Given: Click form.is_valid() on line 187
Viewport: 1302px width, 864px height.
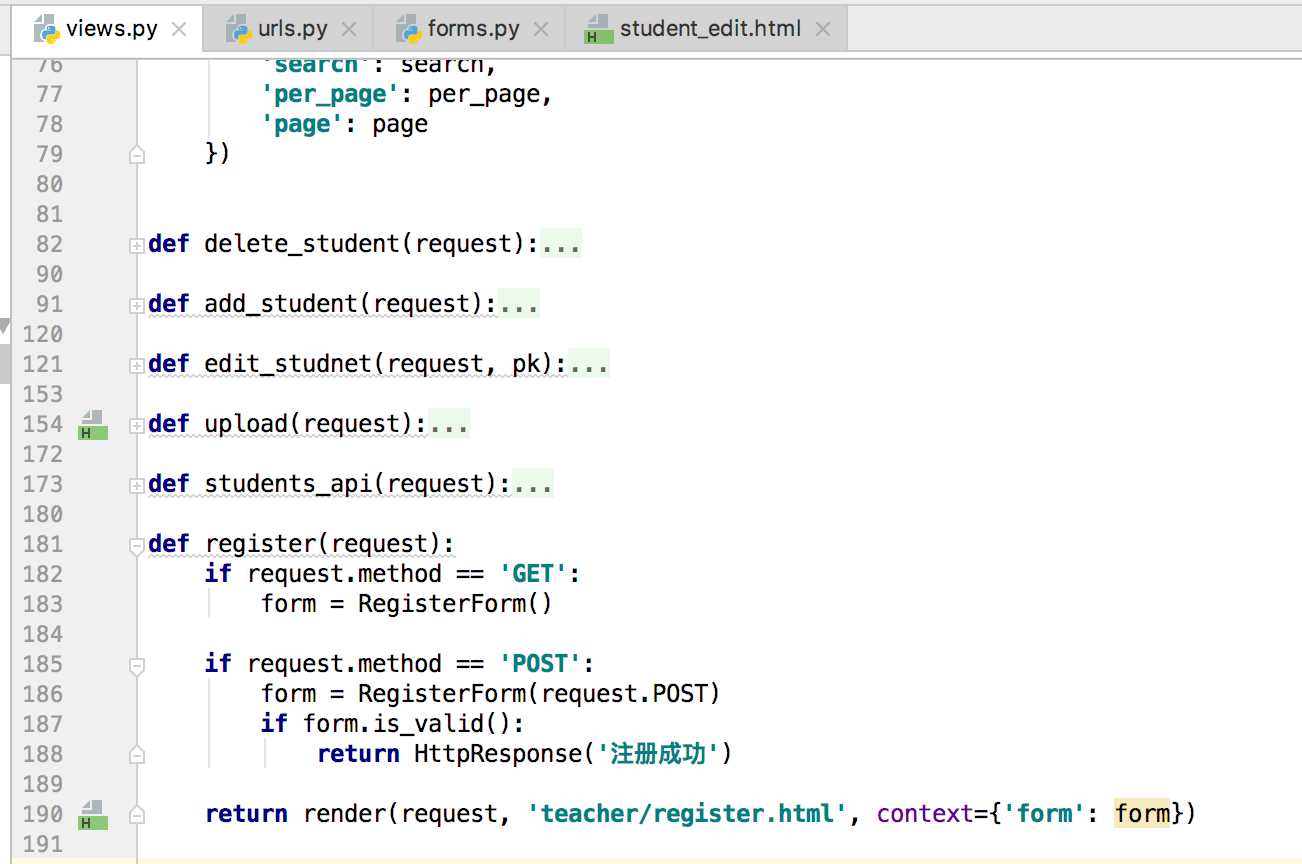Looking at the screenshot, I should [x=408, y=724].
